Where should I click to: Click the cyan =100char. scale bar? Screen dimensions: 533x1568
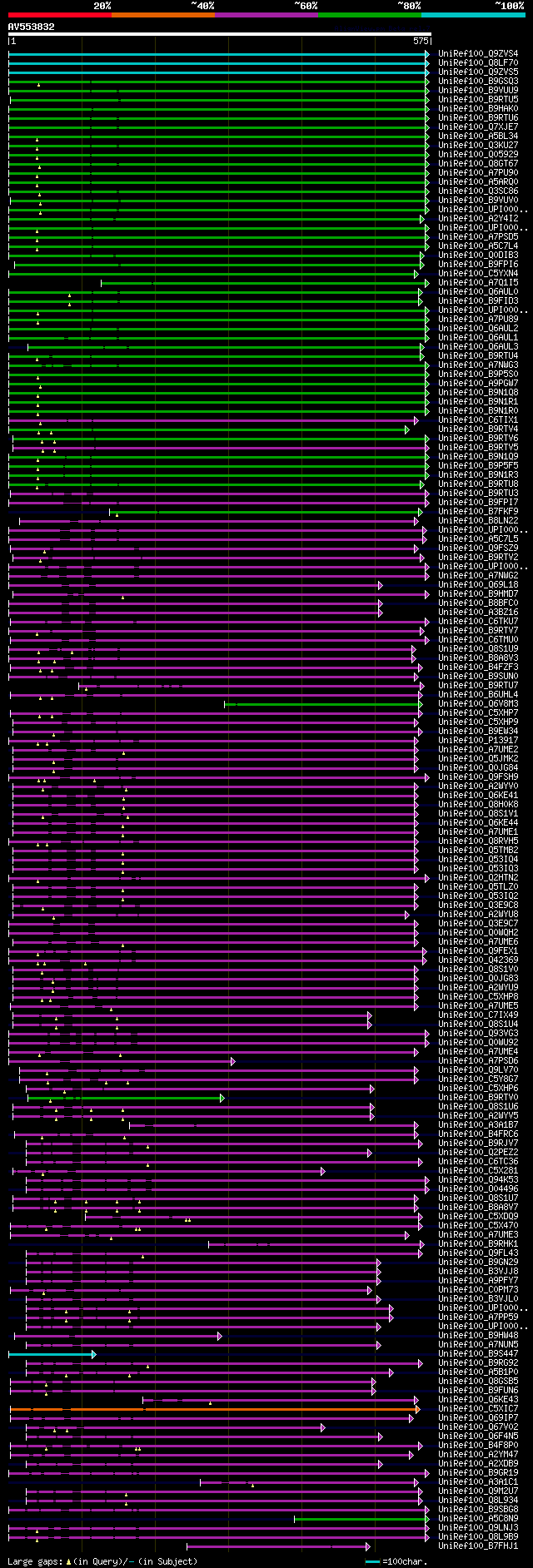(372, 1561)
